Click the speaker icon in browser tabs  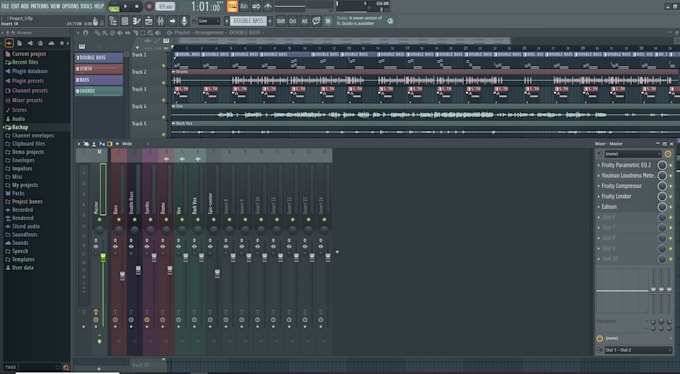[30, 43]
